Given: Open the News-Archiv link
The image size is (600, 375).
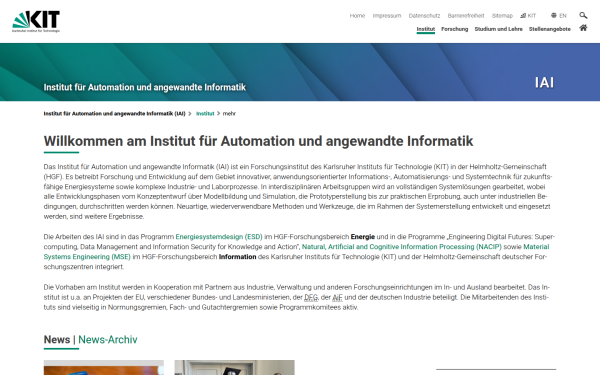Looking at the screenshot, I should tap(108, 339).
